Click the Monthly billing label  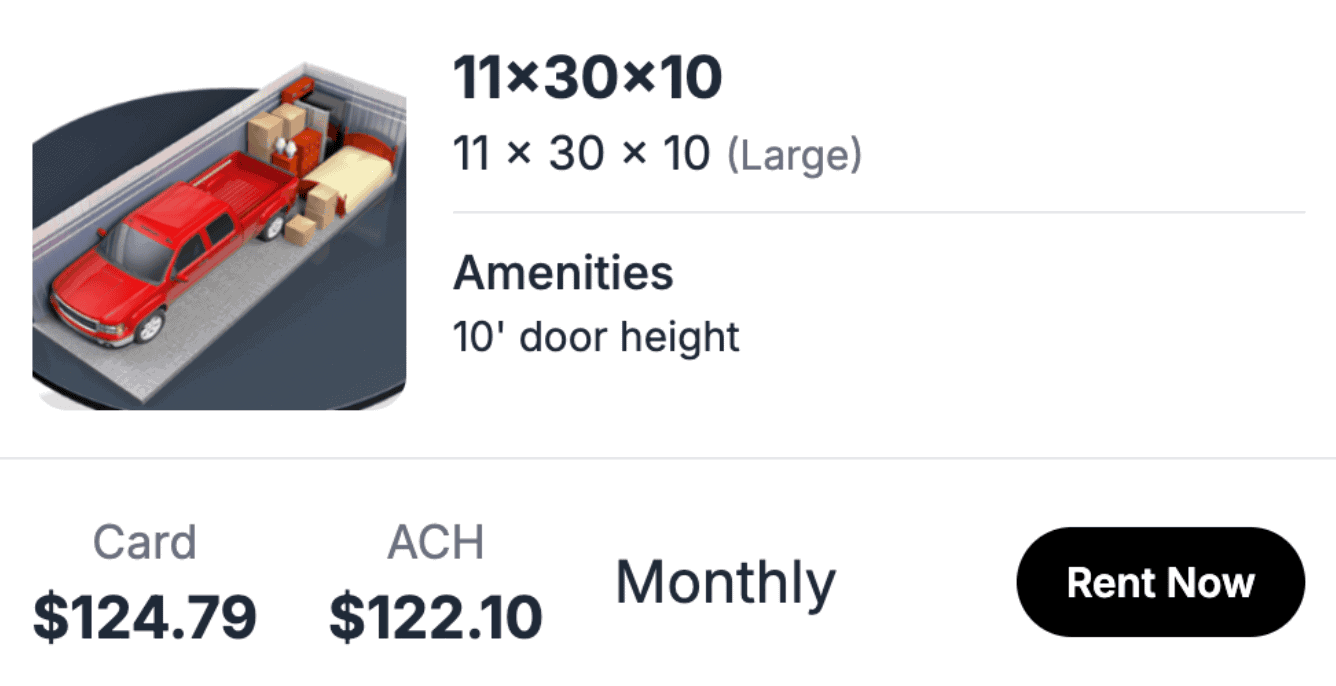(x=725, y=582)
